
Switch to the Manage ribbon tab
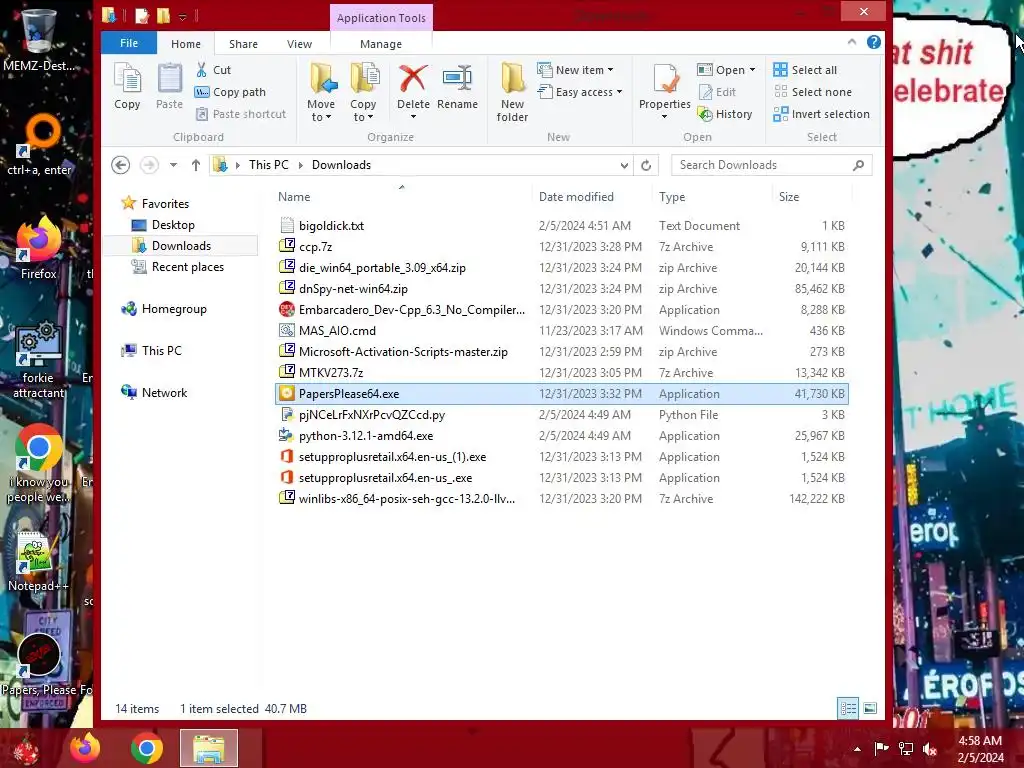pos(381,44)
